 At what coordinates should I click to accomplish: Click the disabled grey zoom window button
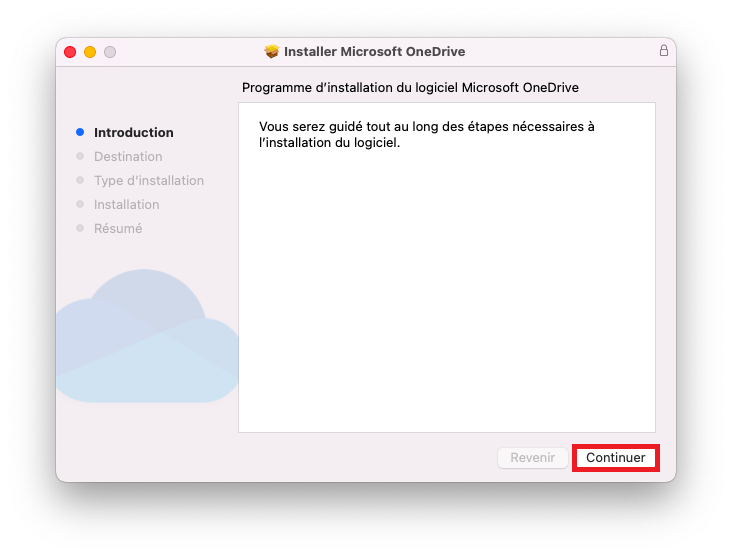[x=110, y=52]
